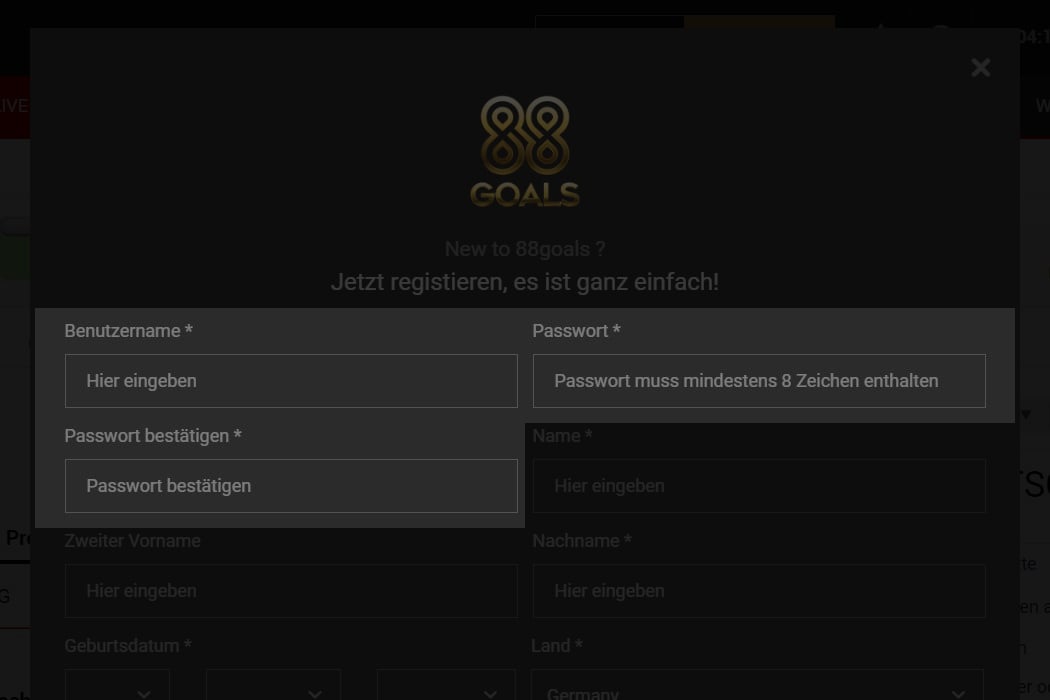This screenshot has height=700, width=1050.
Task: Focus the Benutzername input field
Action: pos(291,380)
